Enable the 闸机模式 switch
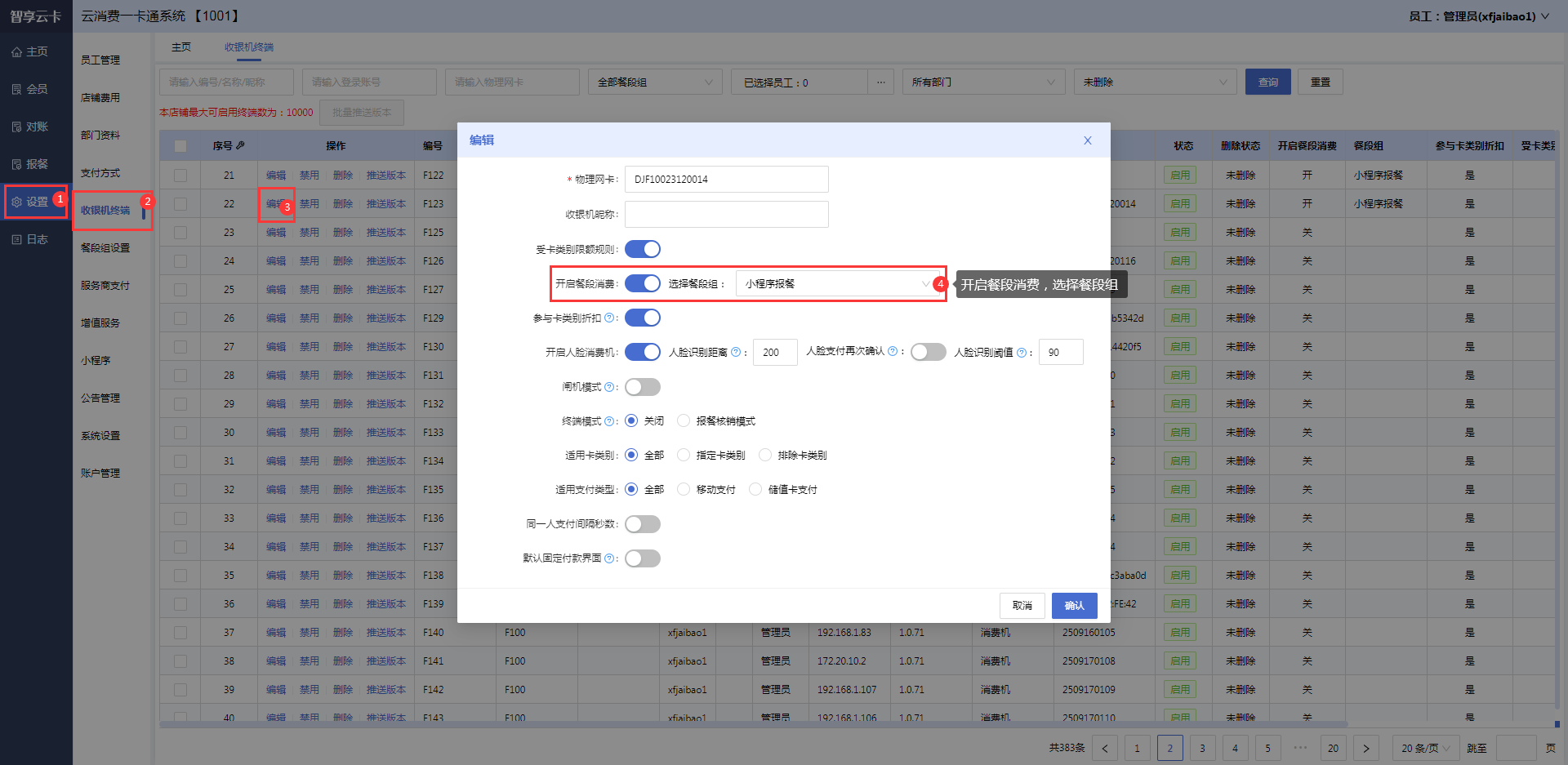Screen dimensions: 1568x765 point(642,387)
